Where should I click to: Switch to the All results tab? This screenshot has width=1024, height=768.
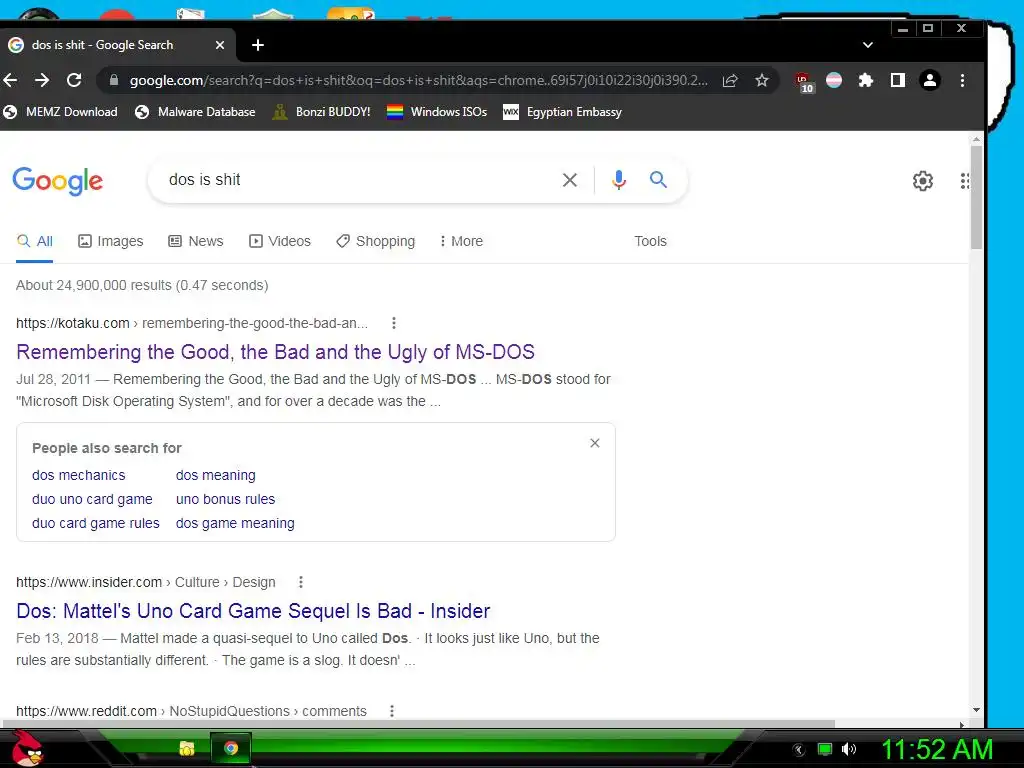[35, 241]
